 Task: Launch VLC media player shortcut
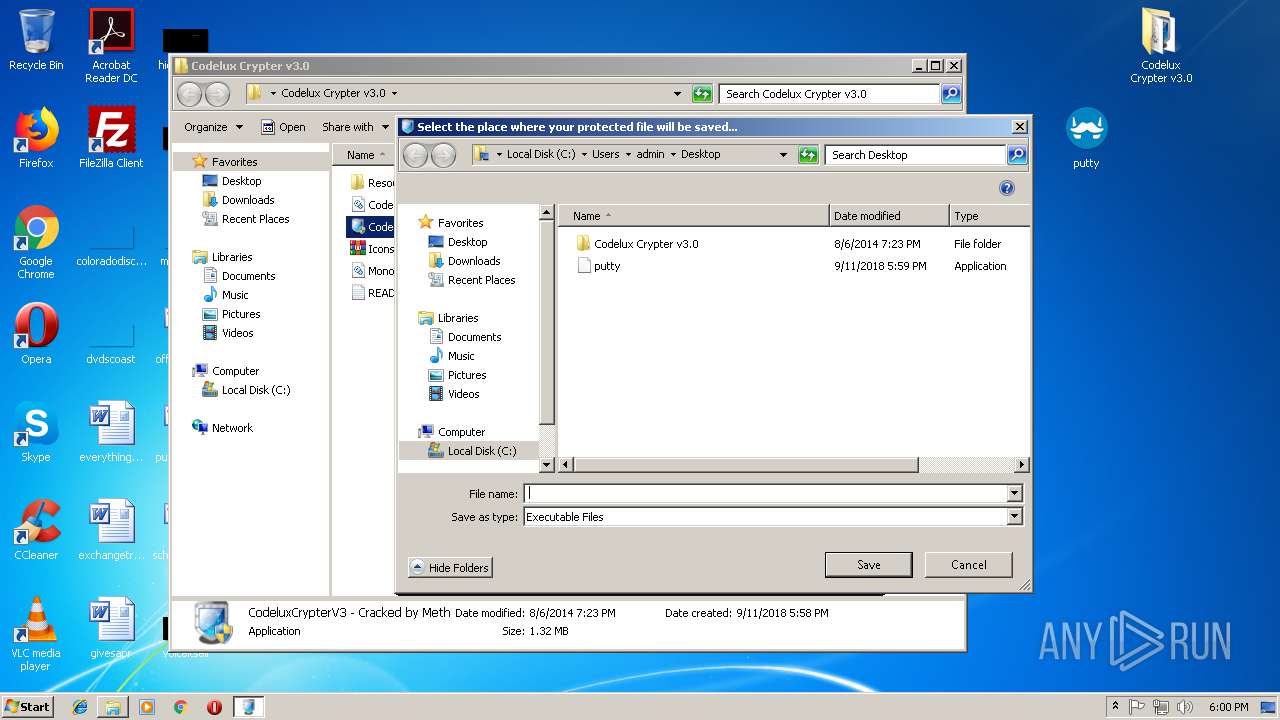click(x=36, y=634)
